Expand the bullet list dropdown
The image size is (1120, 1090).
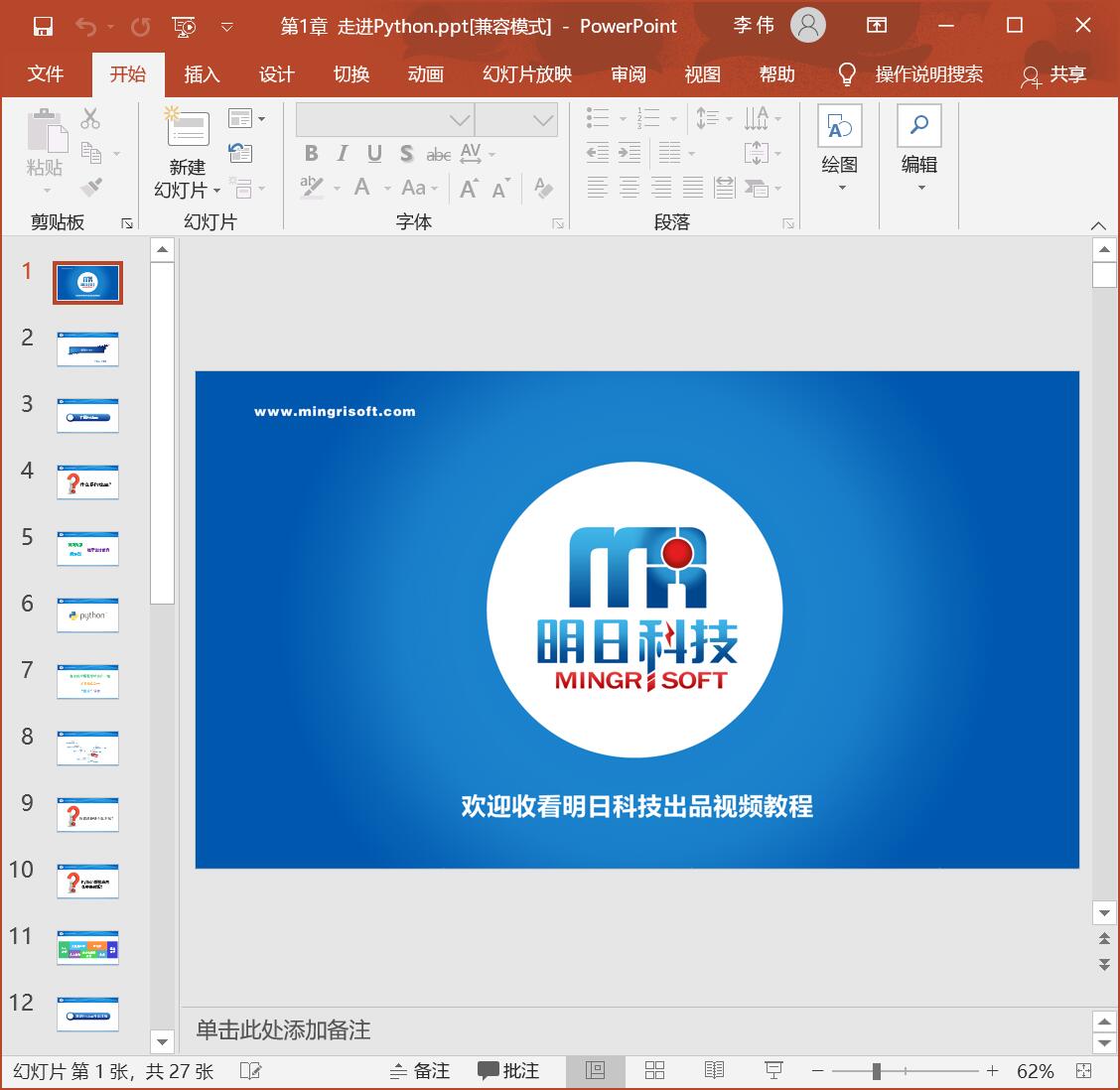[624, 117]
